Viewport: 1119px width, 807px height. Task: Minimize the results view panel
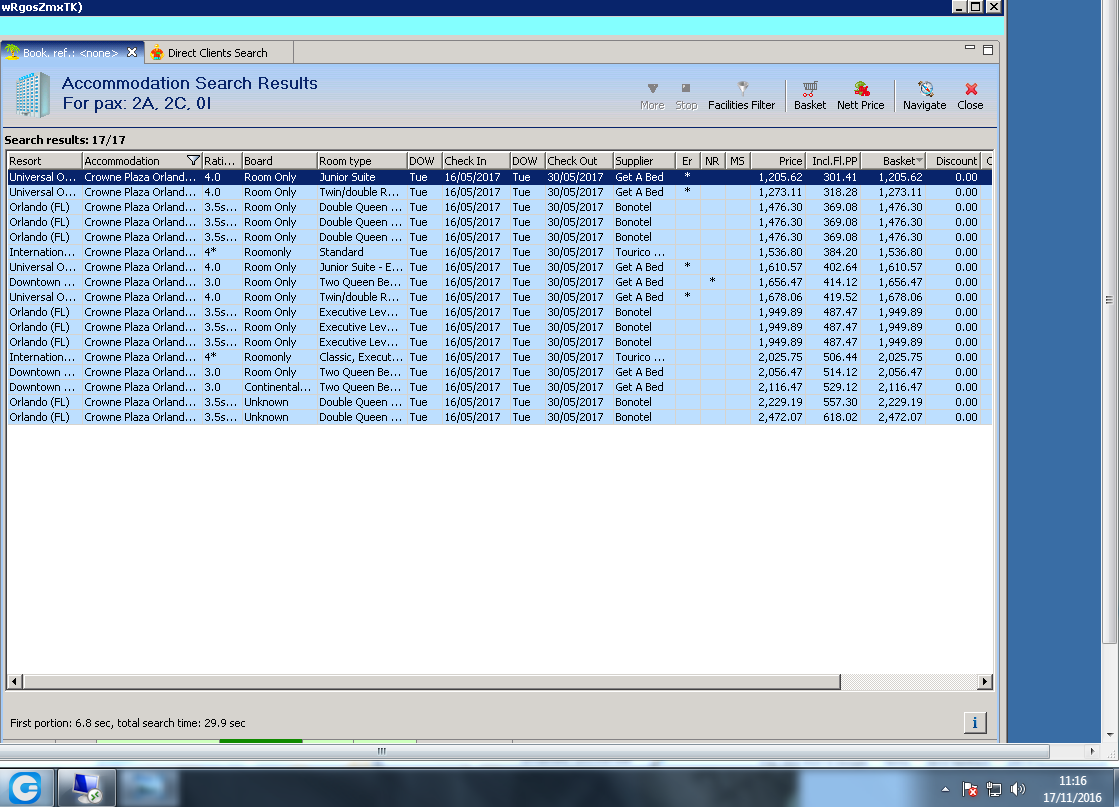969,49
